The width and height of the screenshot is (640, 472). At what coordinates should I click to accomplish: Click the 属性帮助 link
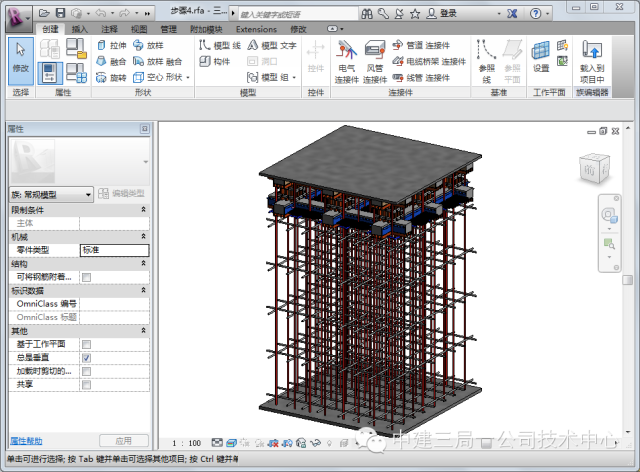click(x=26, y=440)
